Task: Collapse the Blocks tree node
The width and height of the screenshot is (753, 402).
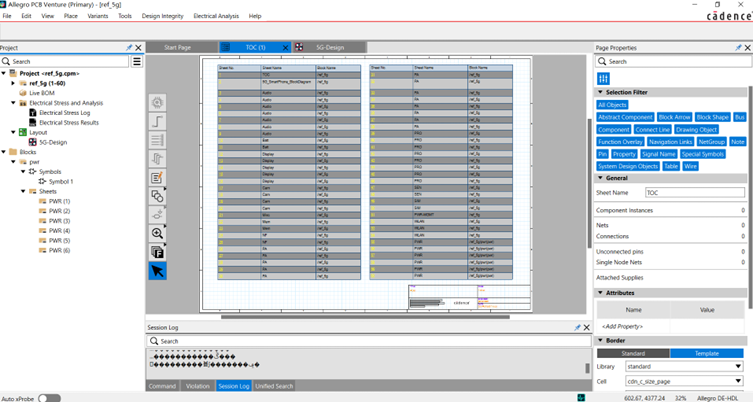Action: pos(4,152)
